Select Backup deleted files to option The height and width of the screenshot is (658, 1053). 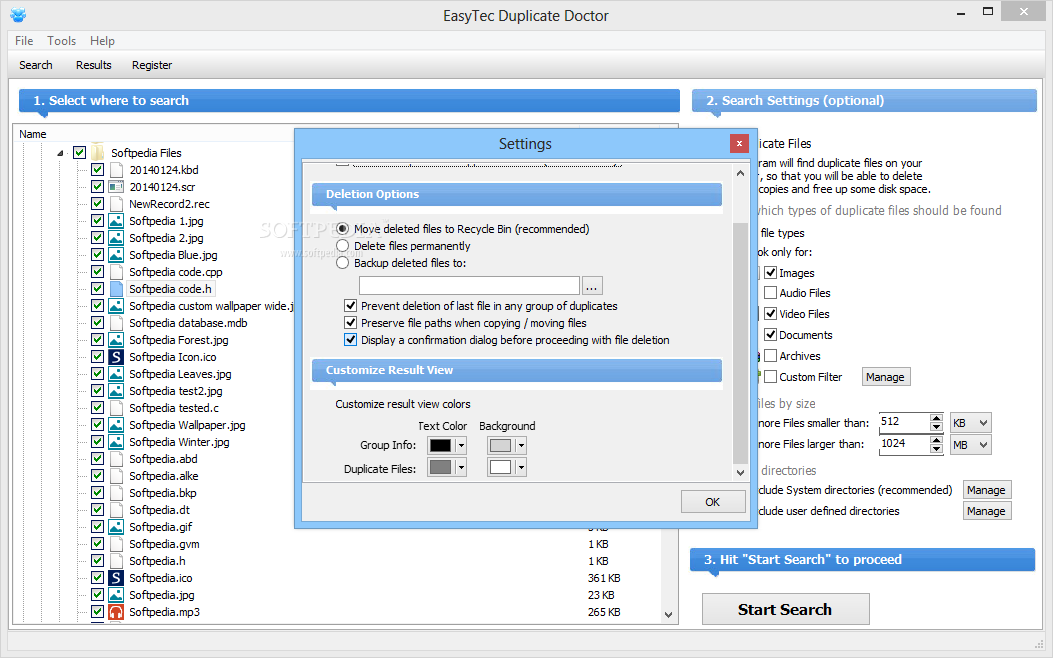click(x=342, y=263)
